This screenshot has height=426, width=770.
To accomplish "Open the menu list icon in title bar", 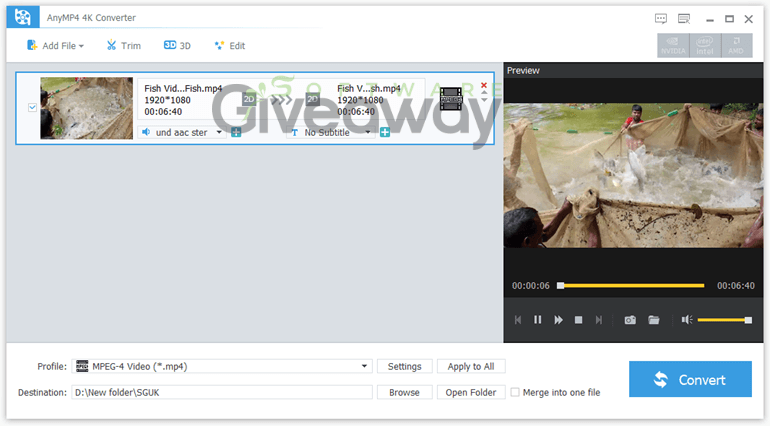I will (684, 19).
